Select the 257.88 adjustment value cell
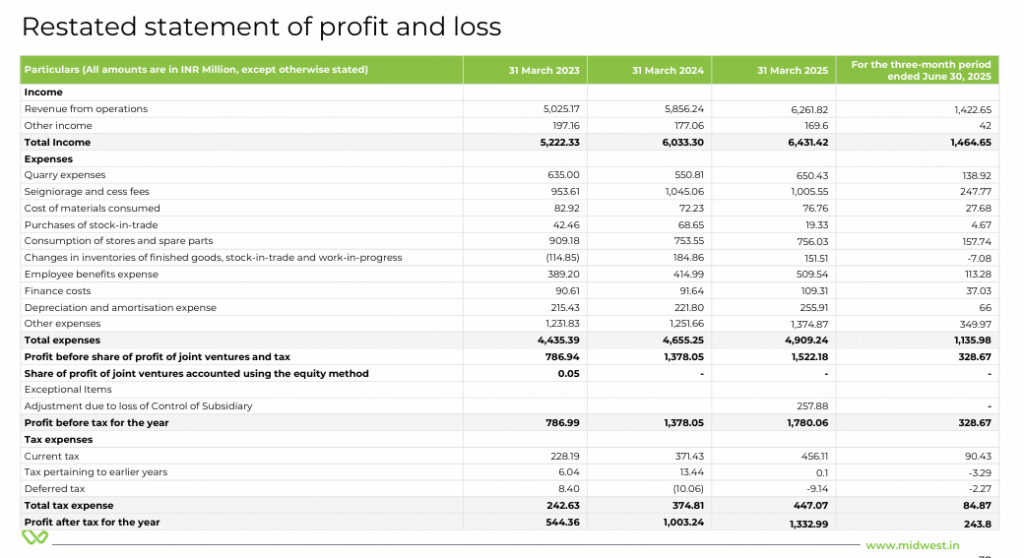 click(810, 406)
